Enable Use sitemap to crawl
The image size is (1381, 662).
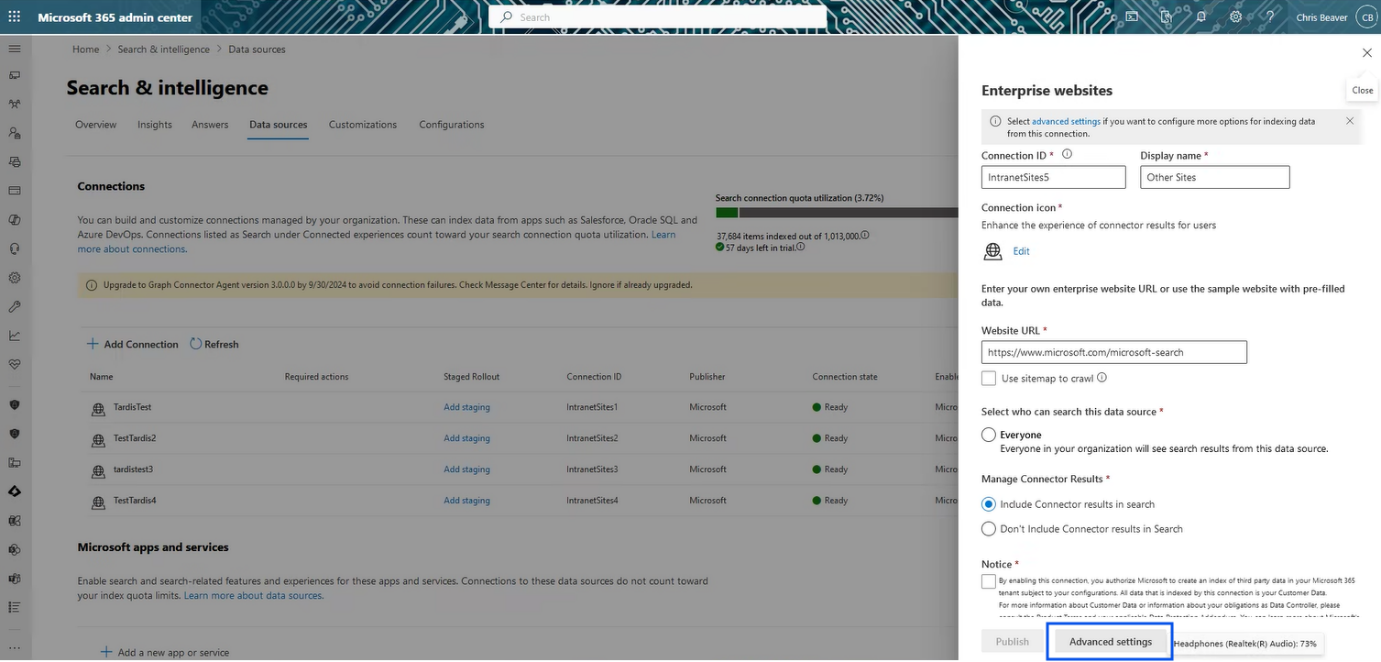[989, 378]
